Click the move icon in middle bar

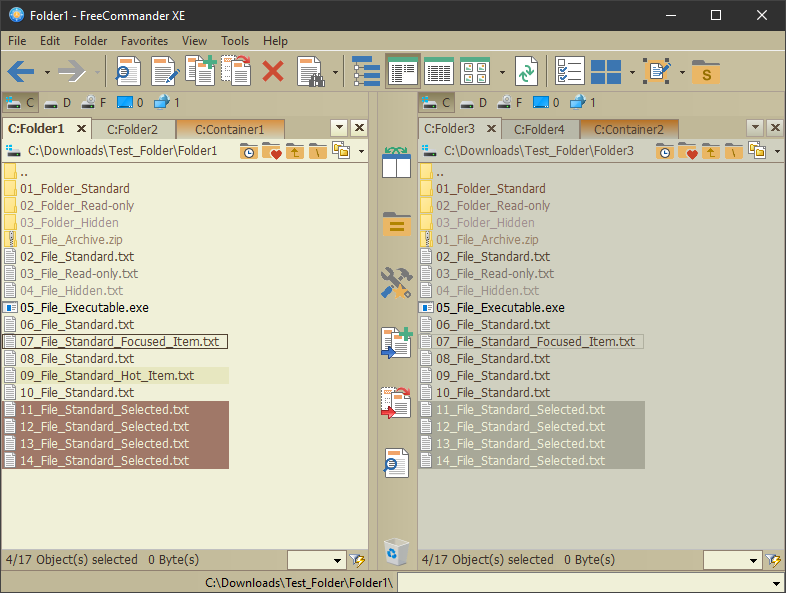[x=396, y=403]
